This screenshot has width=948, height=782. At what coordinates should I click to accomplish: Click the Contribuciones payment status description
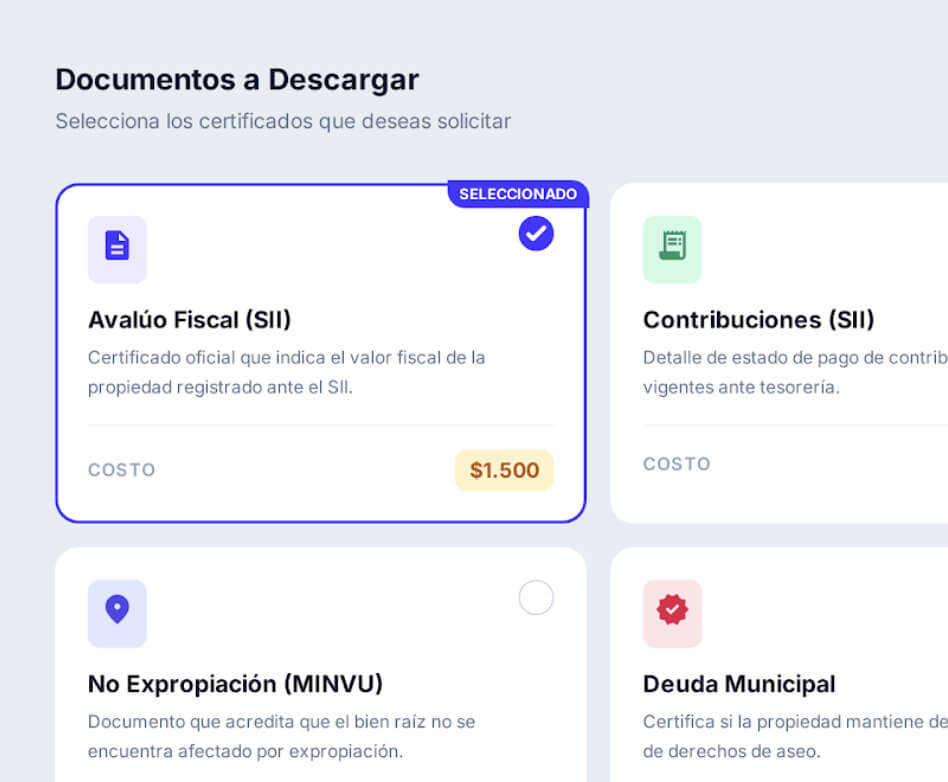(794, 372)
